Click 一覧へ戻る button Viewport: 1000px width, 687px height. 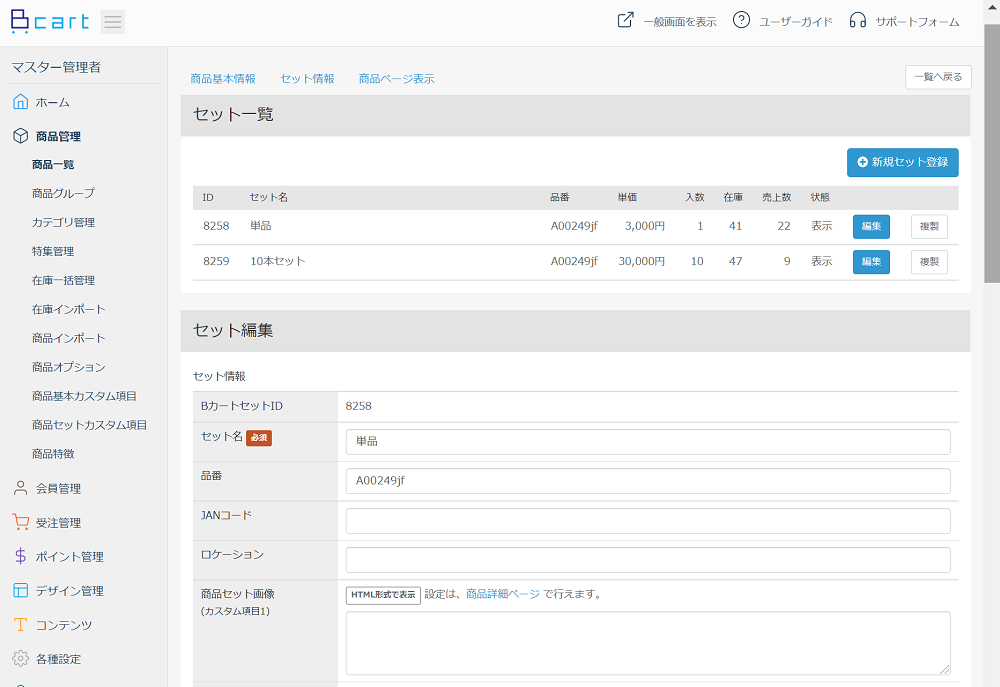point(938,77)
